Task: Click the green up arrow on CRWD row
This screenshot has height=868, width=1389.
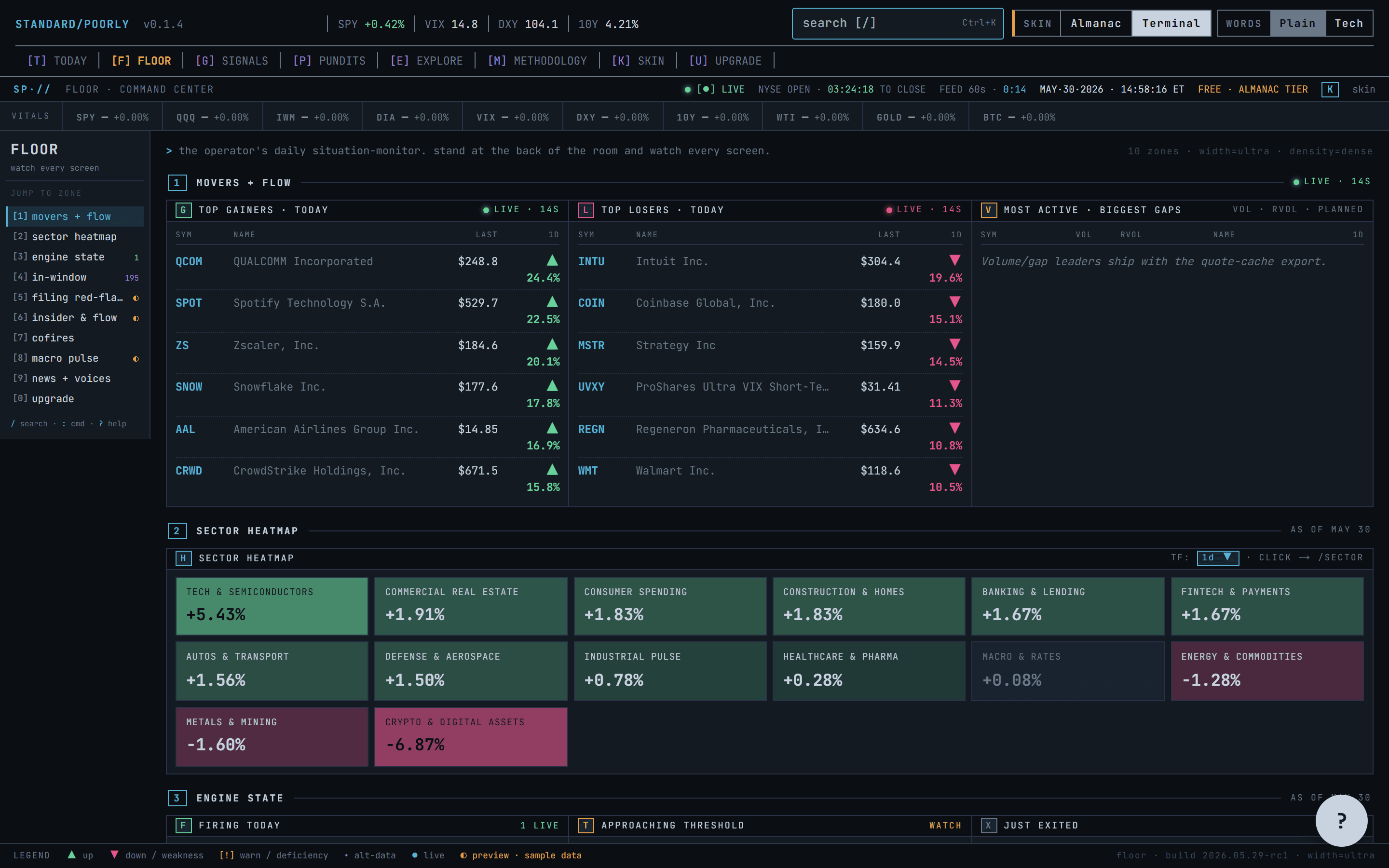Action: click(x=552, y=470)
